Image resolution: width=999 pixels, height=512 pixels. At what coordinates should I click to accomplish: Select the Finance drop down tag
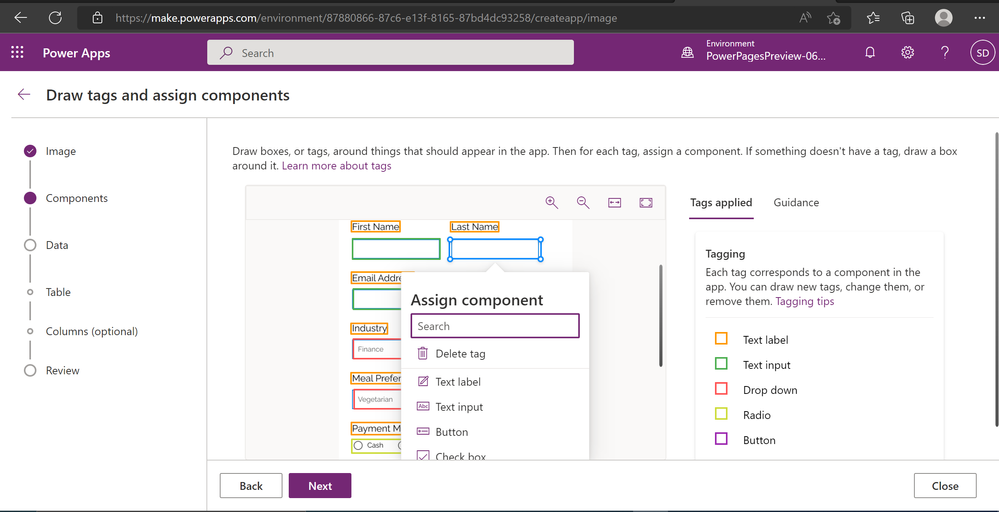pos(377,349)
